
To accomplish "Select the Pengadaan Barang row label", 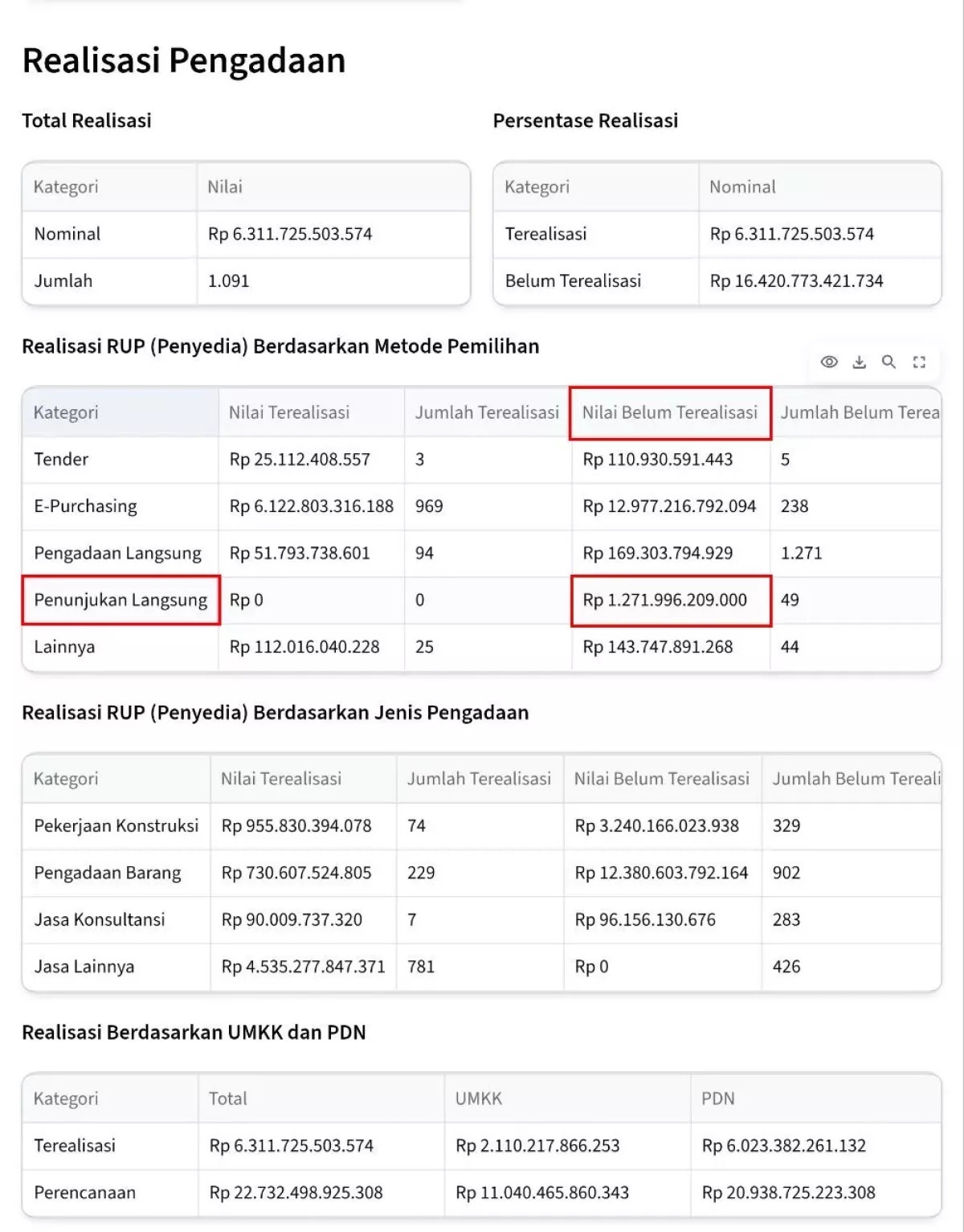I will tap(116, 873).
